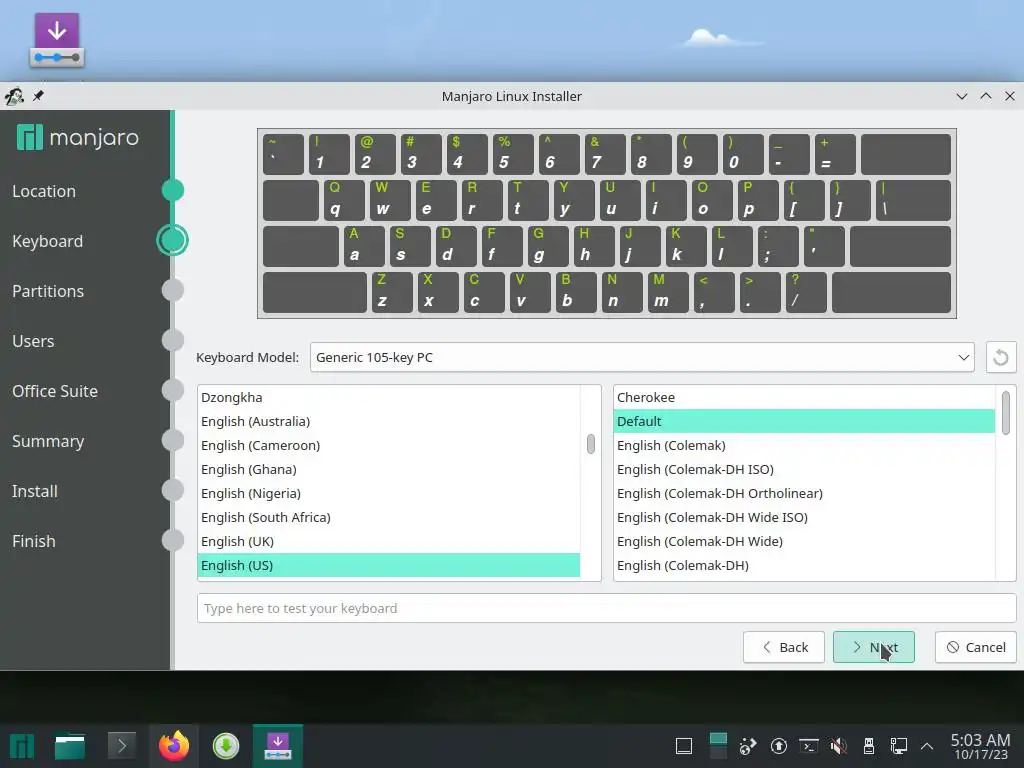Select English (South Africa) layout

[x=389, y=517]
